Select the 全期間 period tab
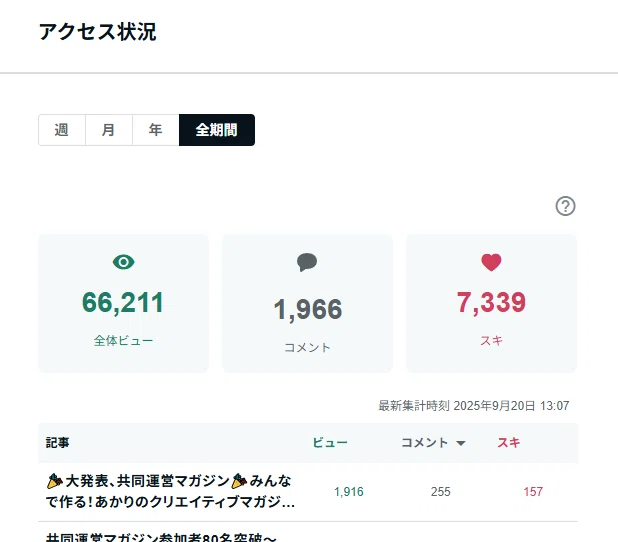 click(x=217, y=130)
